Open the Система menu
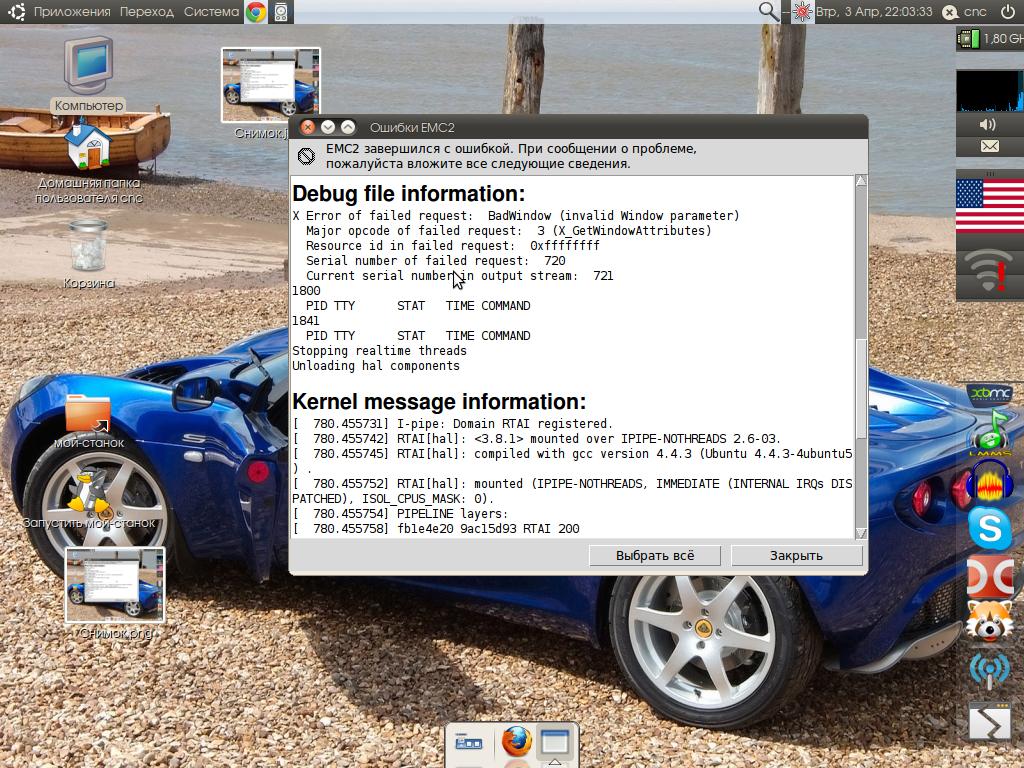Viewport: 1024px width, 768px height. click(211, 12)
